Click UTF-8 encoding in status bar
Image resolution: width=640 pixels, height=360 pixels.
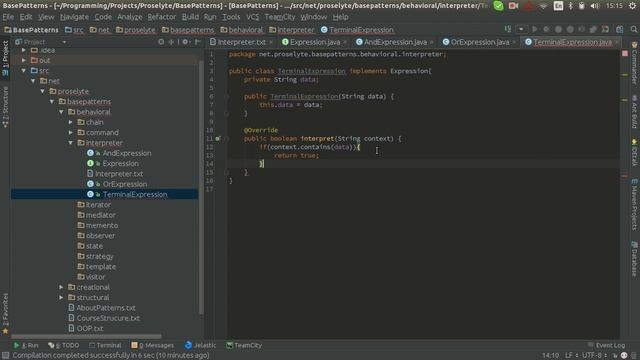coord(593,356)
